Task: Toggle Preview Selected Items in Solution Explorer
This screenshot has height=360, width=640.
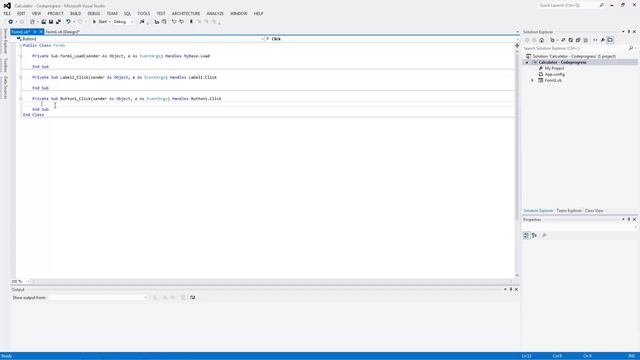Action: [x=610, y=40]
